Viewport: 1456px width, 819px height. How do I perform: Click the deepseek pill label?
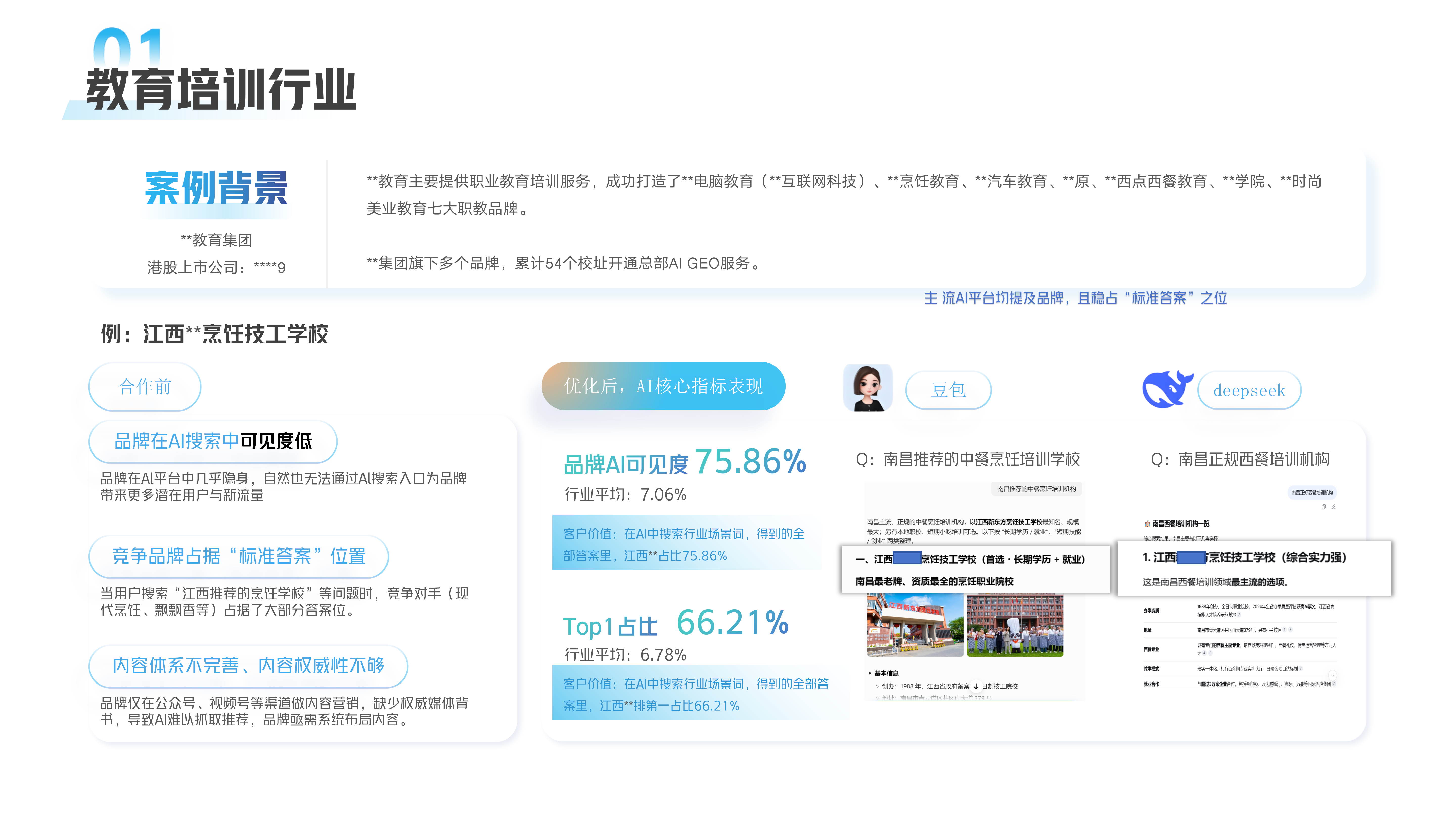[1249, 390]
